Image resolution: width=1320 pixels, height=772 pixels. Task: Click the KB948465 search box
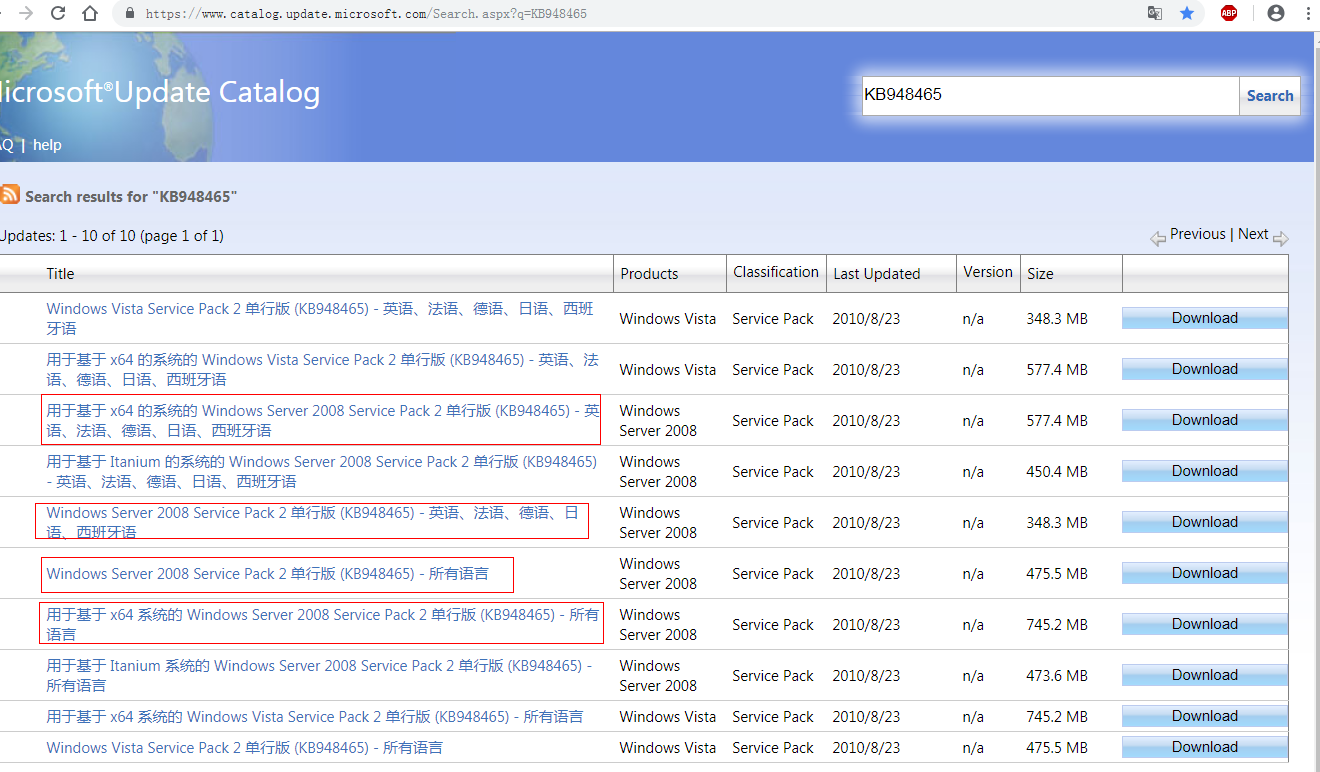coord(1050,95)
